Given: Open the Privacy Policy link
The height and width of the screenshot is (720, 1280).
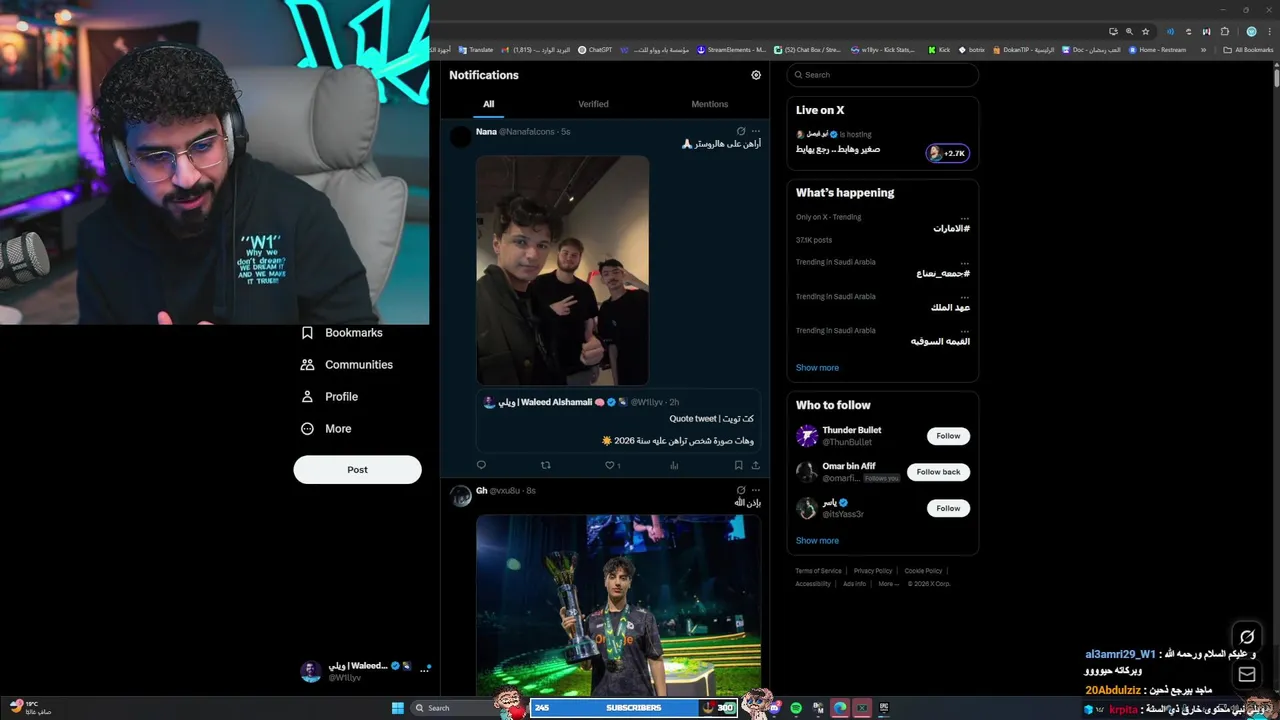Looking at the screenshot, I should (x=873, y=571).
